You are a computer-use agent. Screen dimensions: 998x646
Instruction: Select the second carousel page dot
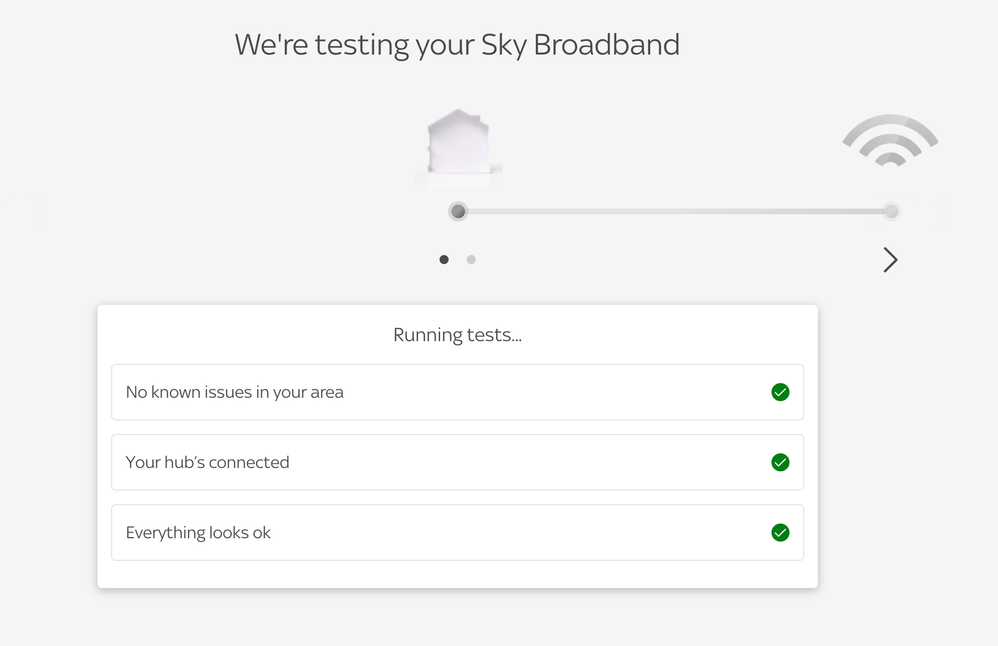pyautogui.click(x=471, y=260)
